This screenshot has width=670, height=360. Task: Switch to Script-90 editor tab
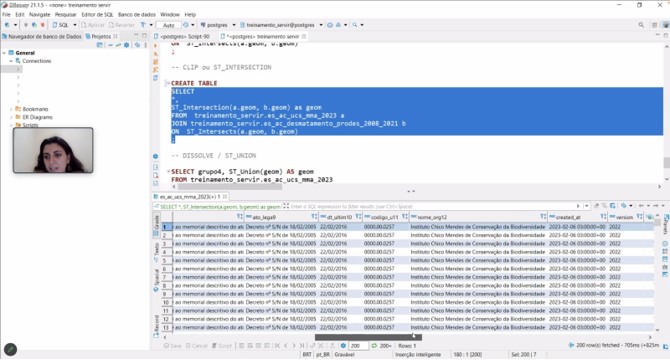coord(182,37)
